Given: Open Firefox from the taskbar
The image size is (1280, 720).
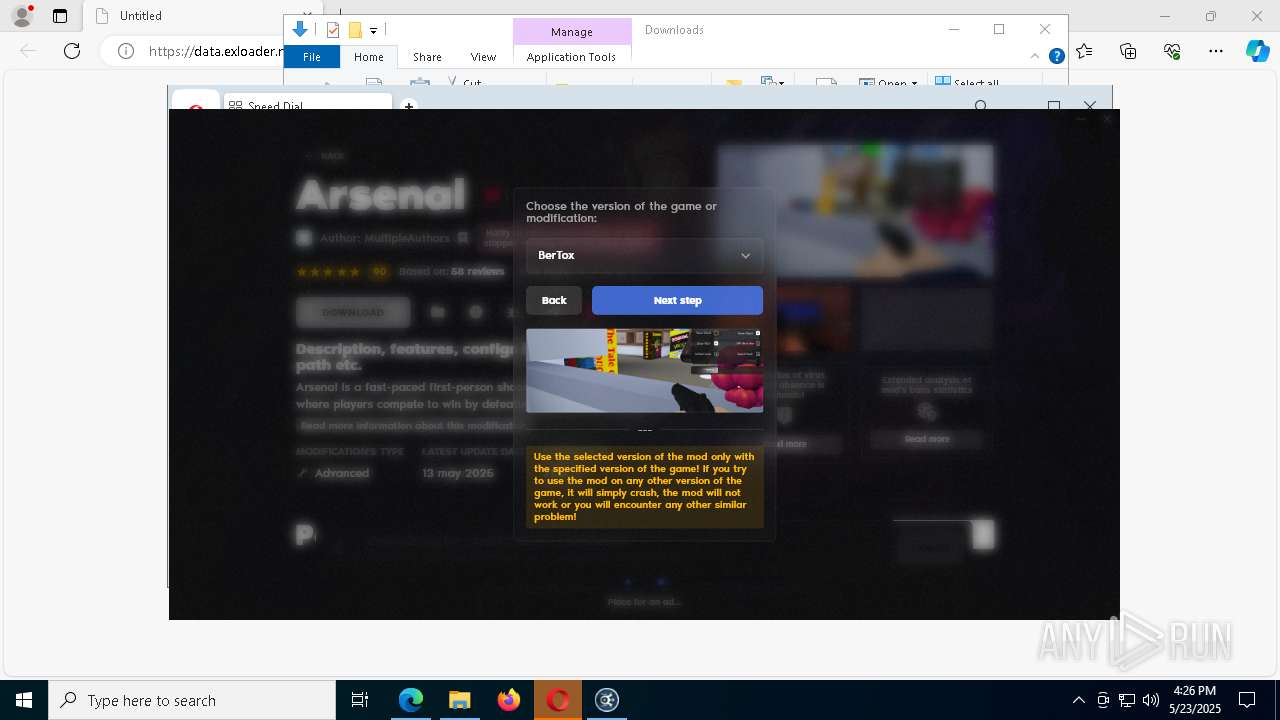Looking at the screenshot, I should [509, 700].
